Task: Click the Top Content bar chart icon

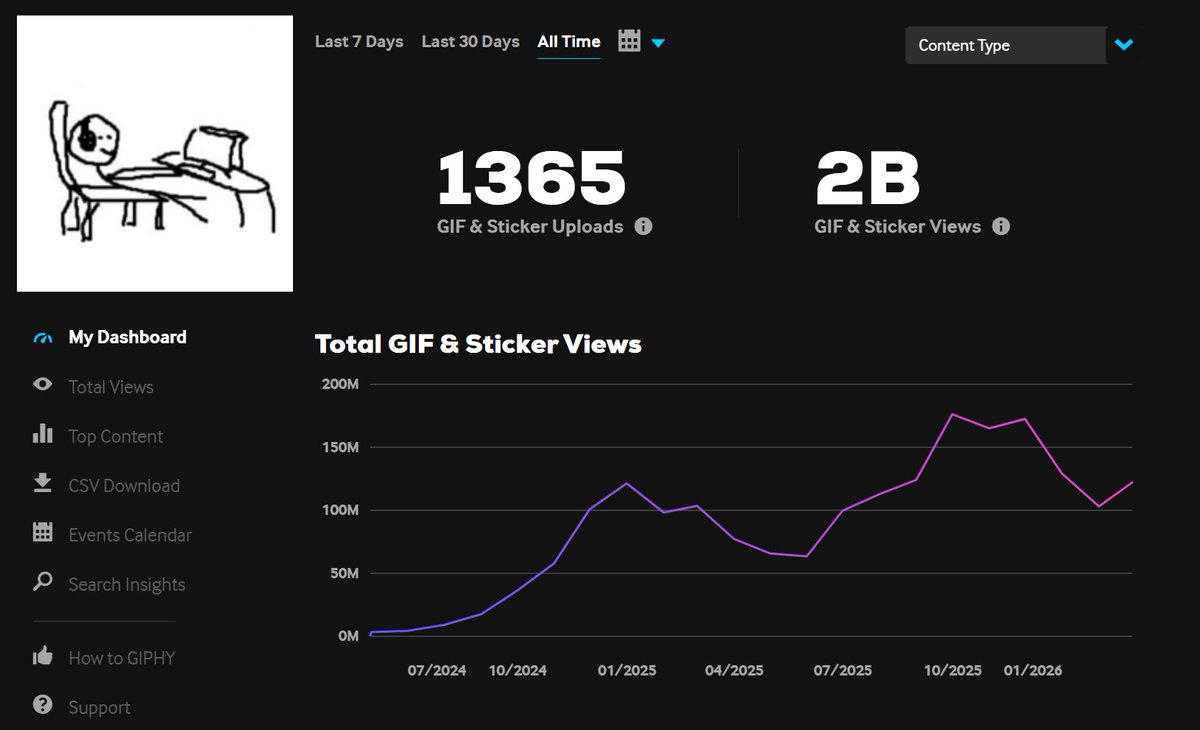Action: [42, 434]
